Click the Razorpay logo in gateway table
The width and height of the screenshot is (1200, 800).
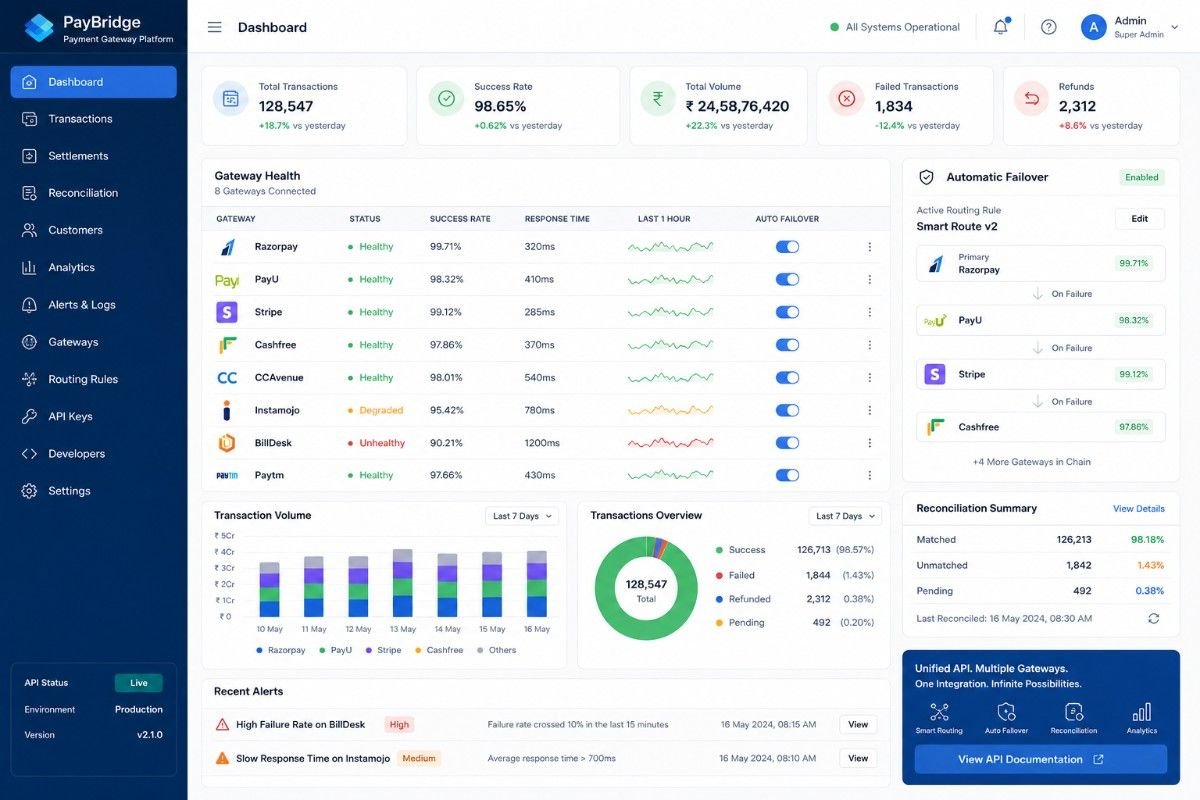tap(227, 247)
